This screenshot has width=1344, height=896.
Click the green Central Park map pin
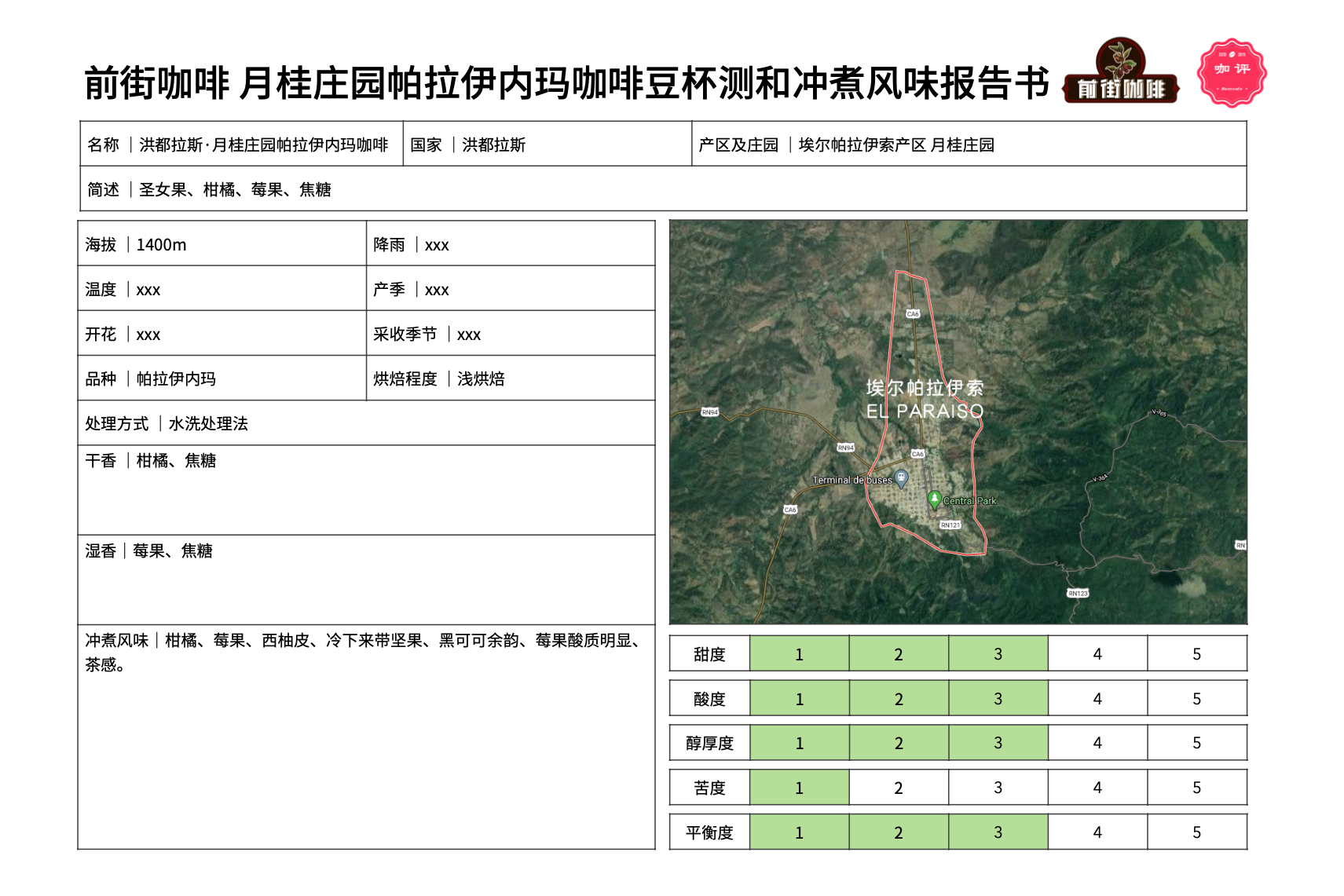point(934,499)
